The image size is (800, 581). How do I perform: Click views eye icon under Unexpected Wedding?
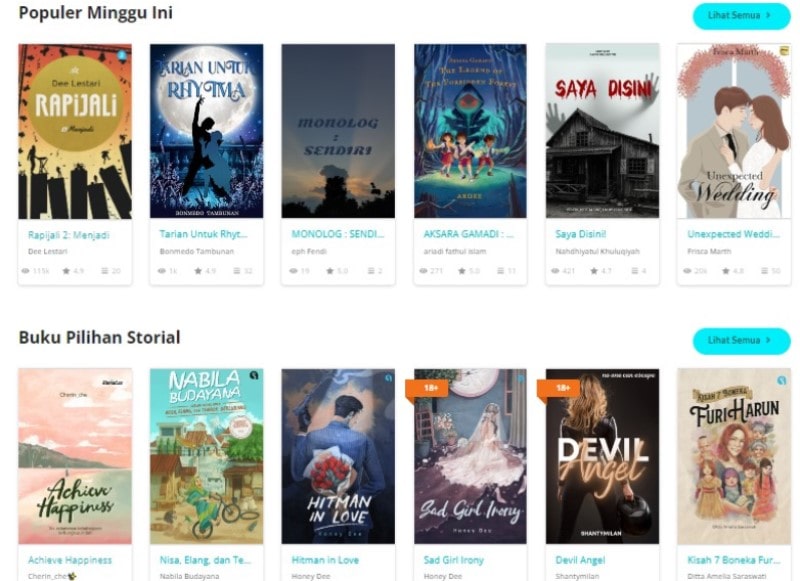coord(687,271)
